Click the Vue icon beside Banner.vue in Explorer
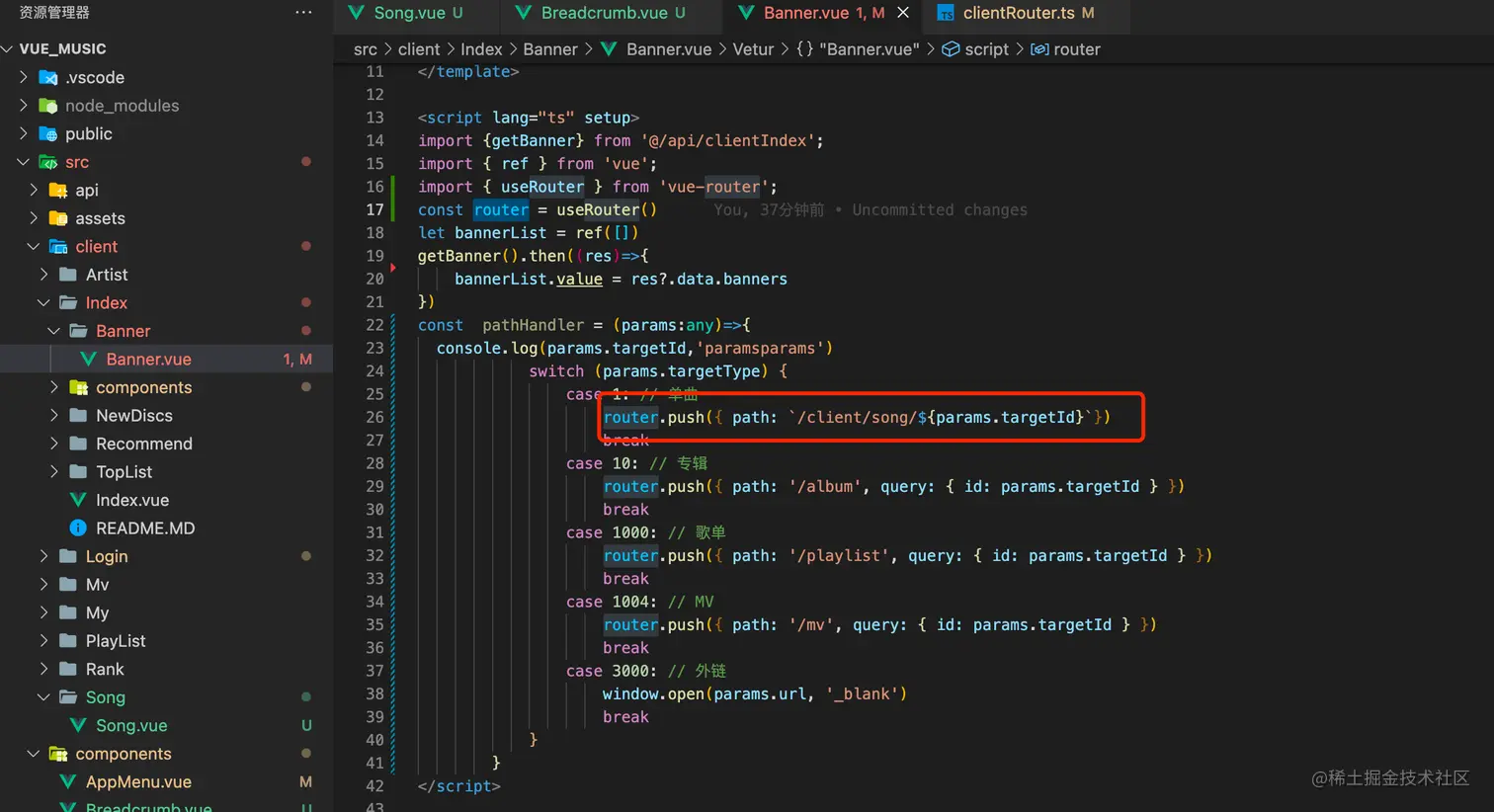The width and height of the screenshot is (1494, 812). tap(89, 360)
